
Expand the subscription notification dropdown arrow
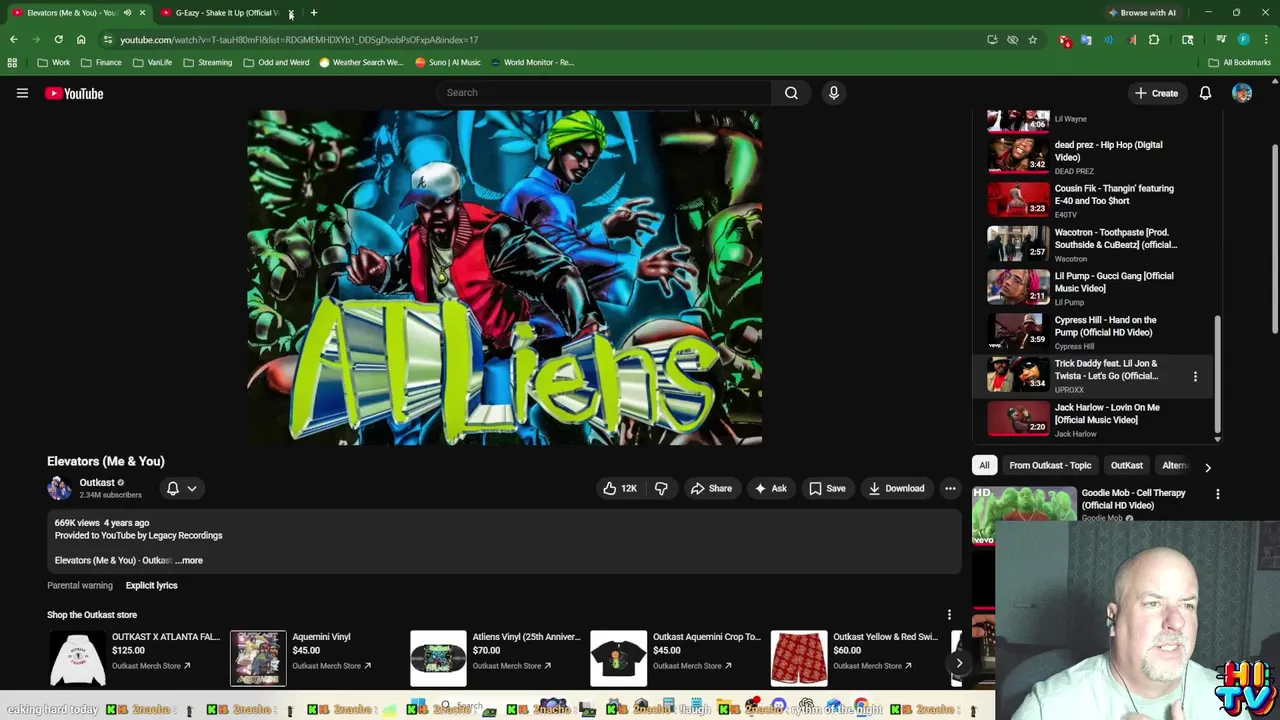192,488
